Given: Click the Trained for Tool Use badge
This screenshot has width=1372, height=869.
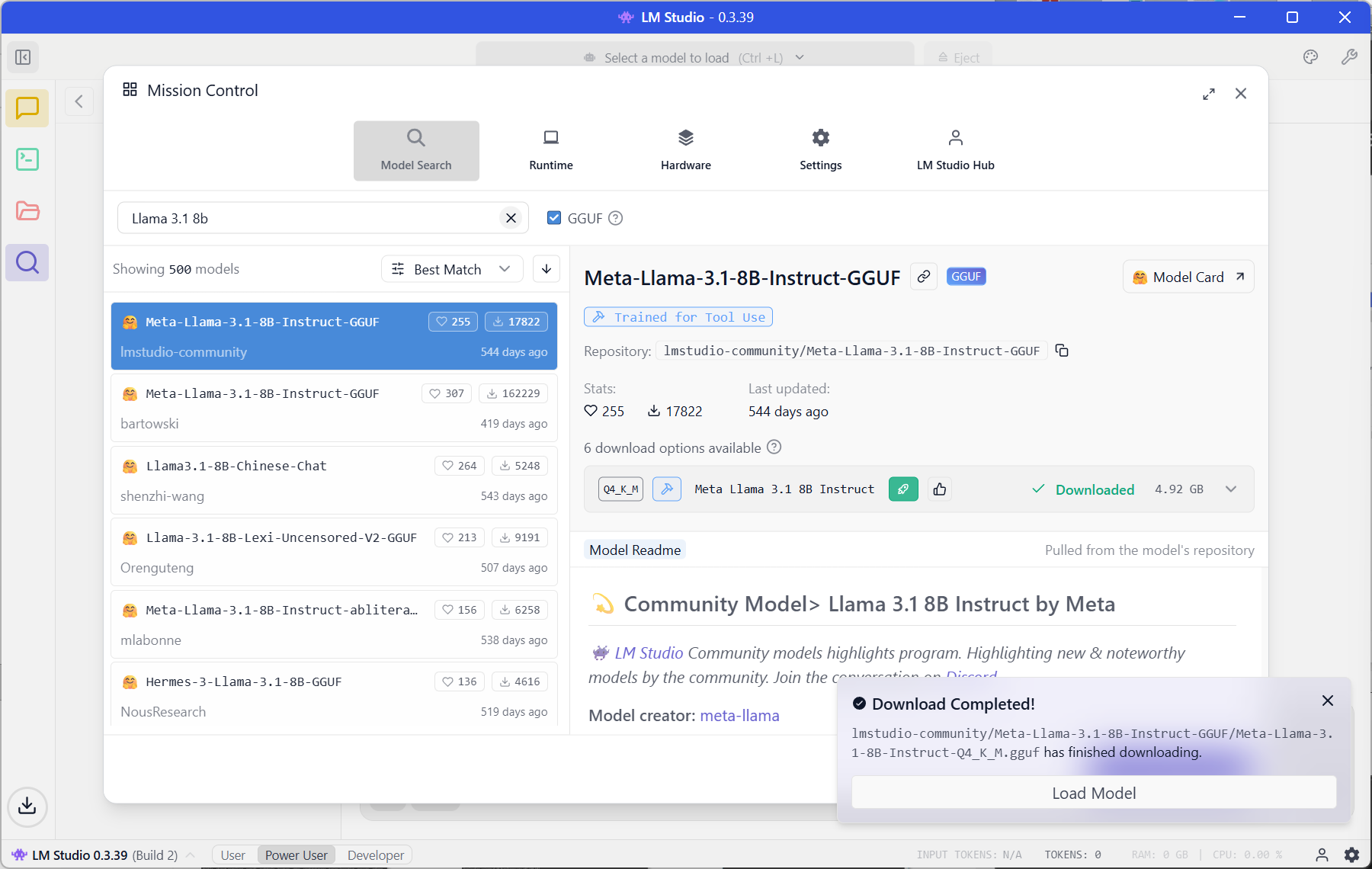Looking at the screenshot, I should (x=678, y=317).
